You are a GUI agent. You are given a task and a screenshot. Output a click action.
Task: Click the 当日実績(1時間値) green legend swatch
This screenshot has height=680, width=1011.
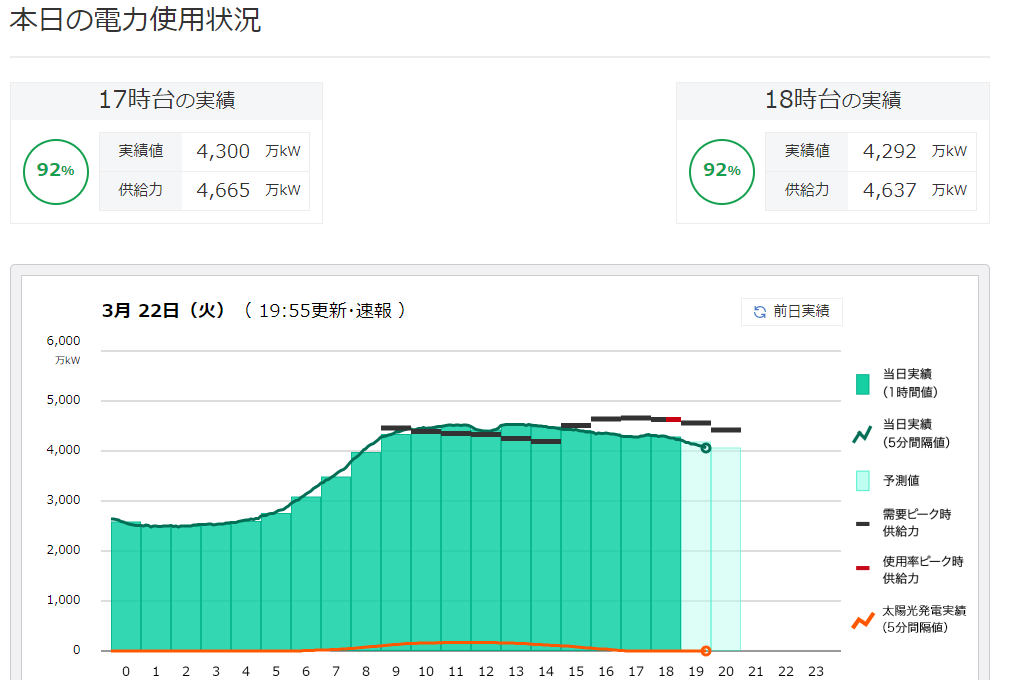862,384
